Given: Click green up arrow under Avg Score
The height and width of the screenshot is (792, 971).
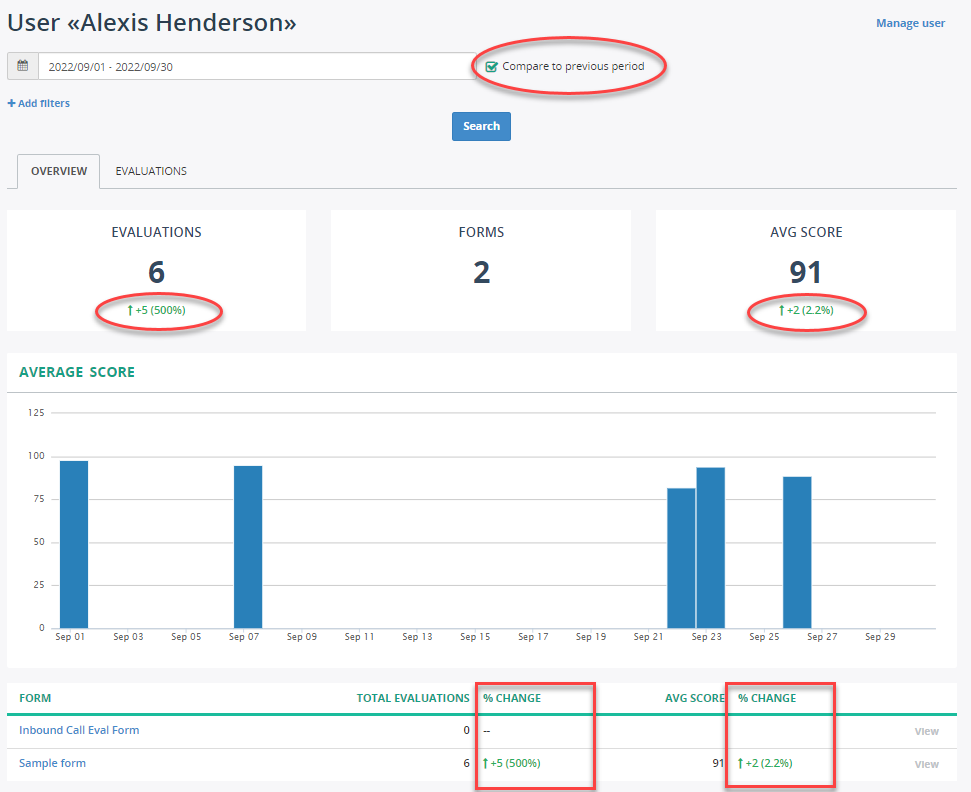Looking at the screenshot, I should (781, 311).
